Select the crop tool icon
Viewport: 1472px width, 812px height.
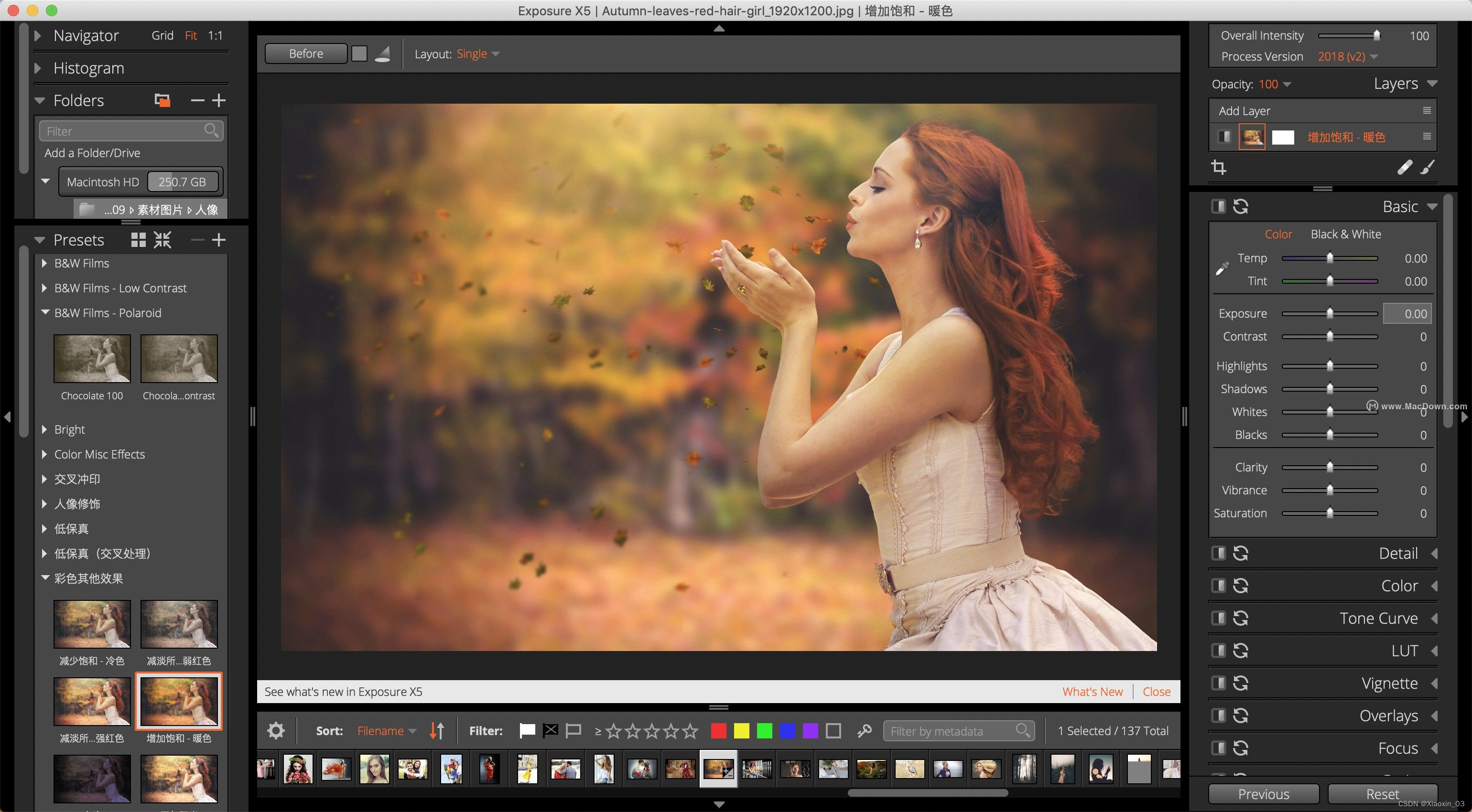click(1218, 167)
